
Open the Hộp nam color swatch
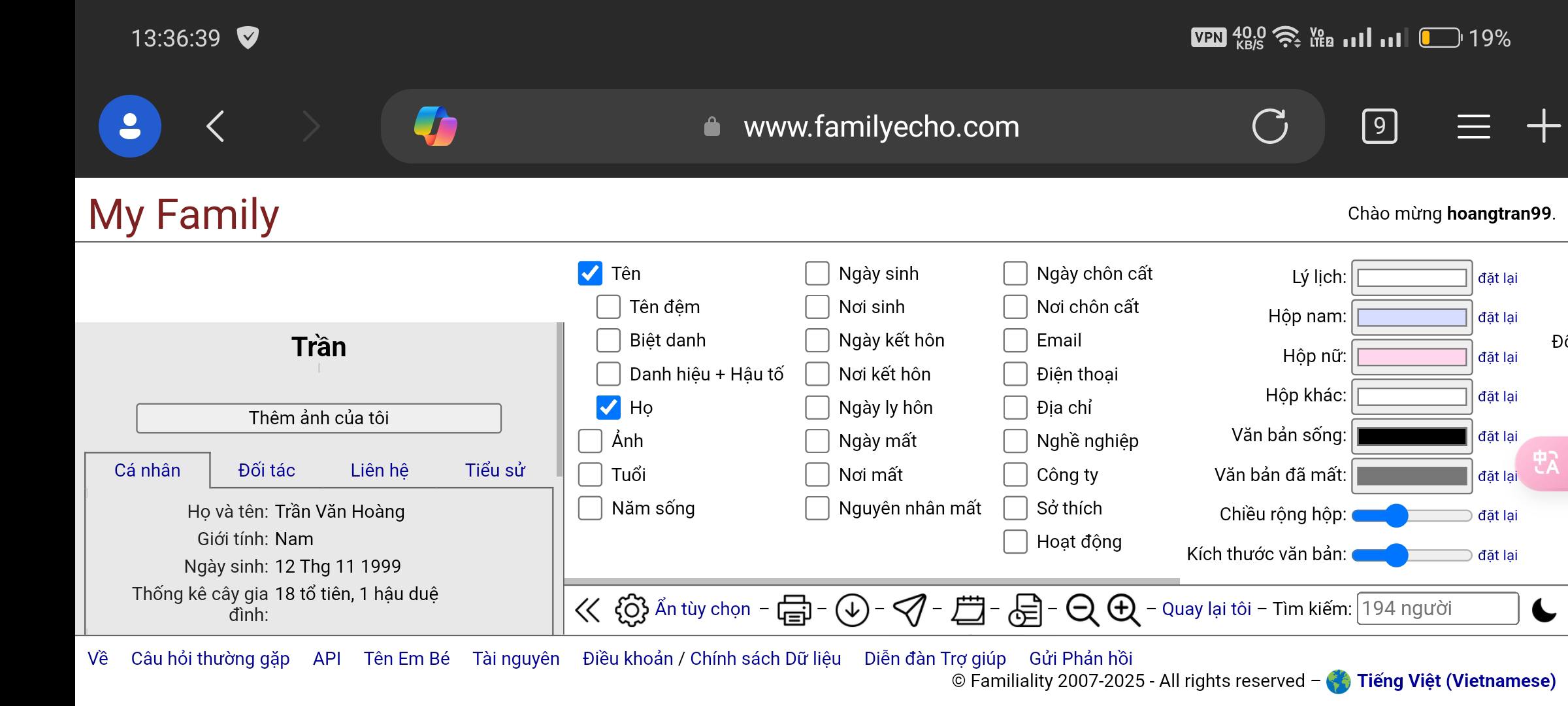click(1412, 318)
